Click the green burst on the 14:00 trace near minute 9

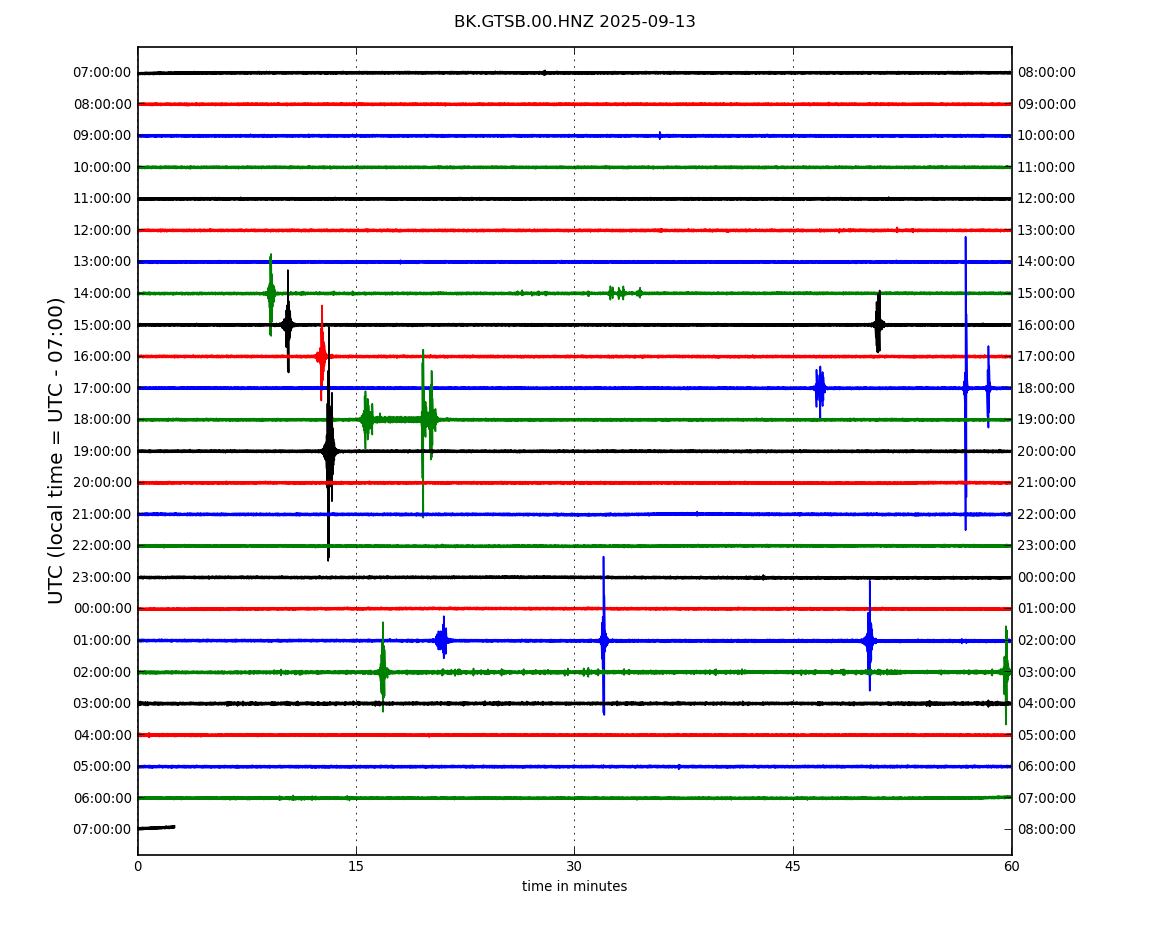271,293
